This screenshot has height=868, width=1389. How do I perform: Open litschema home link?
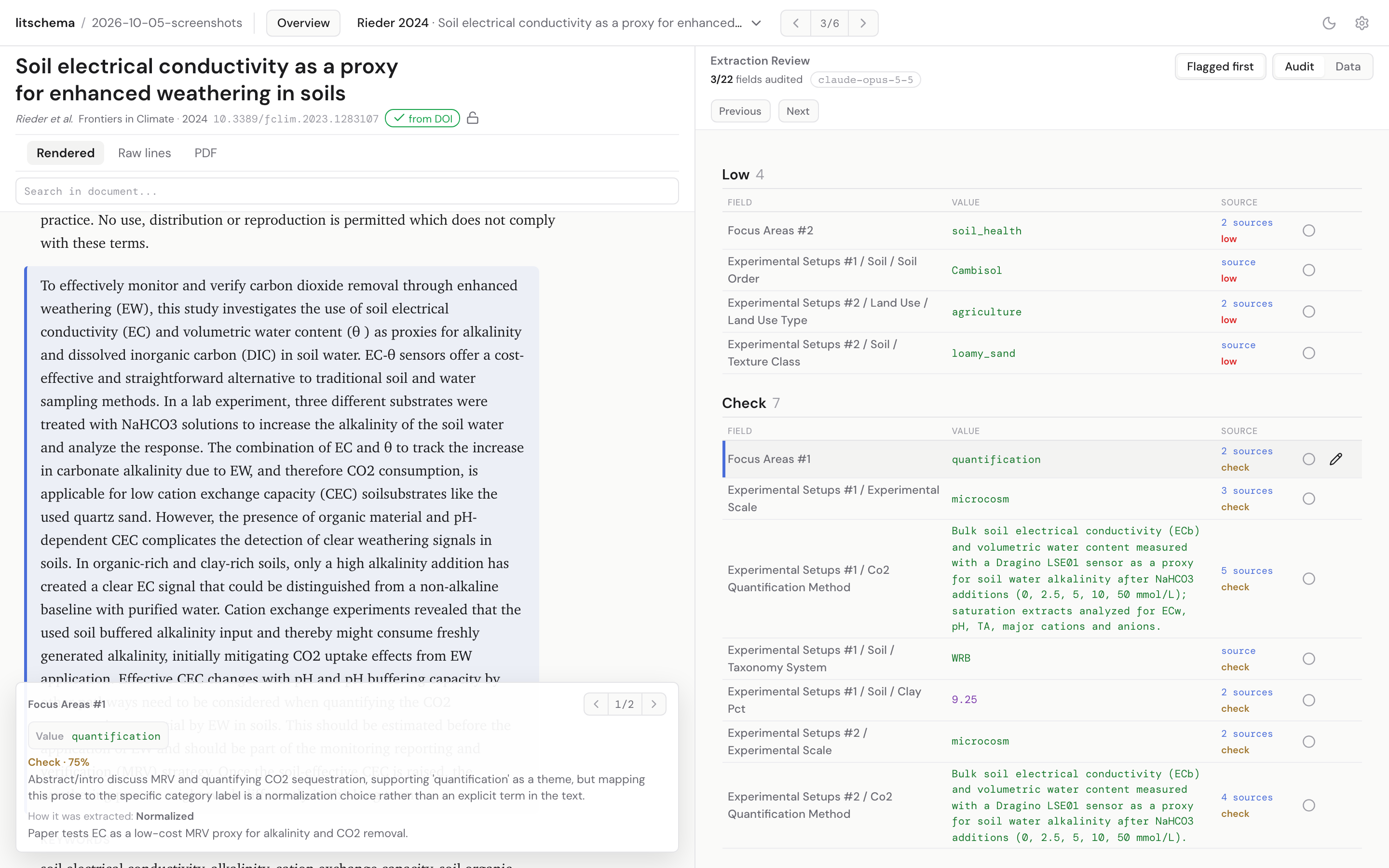(45, 23)
